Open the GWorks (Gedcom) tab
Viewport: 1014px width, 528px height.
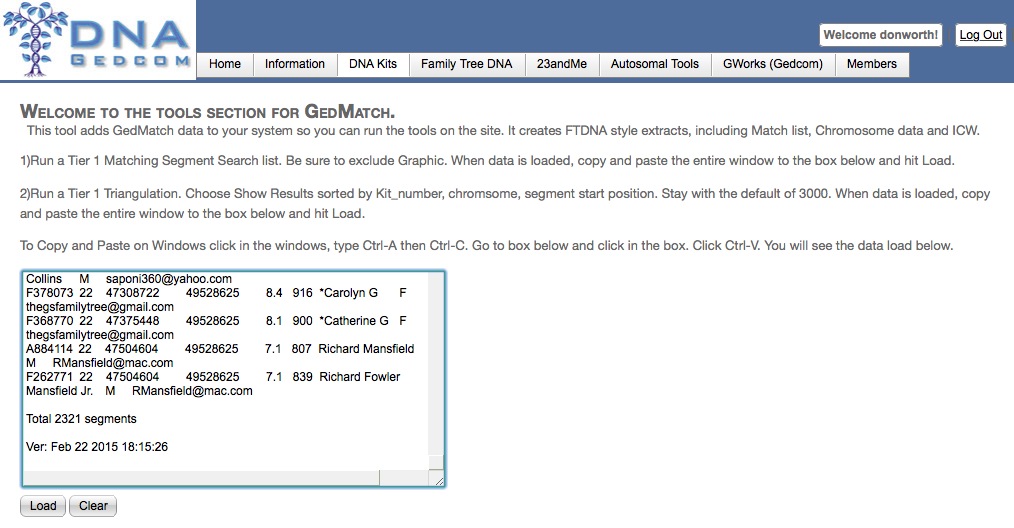coord(772,64)
